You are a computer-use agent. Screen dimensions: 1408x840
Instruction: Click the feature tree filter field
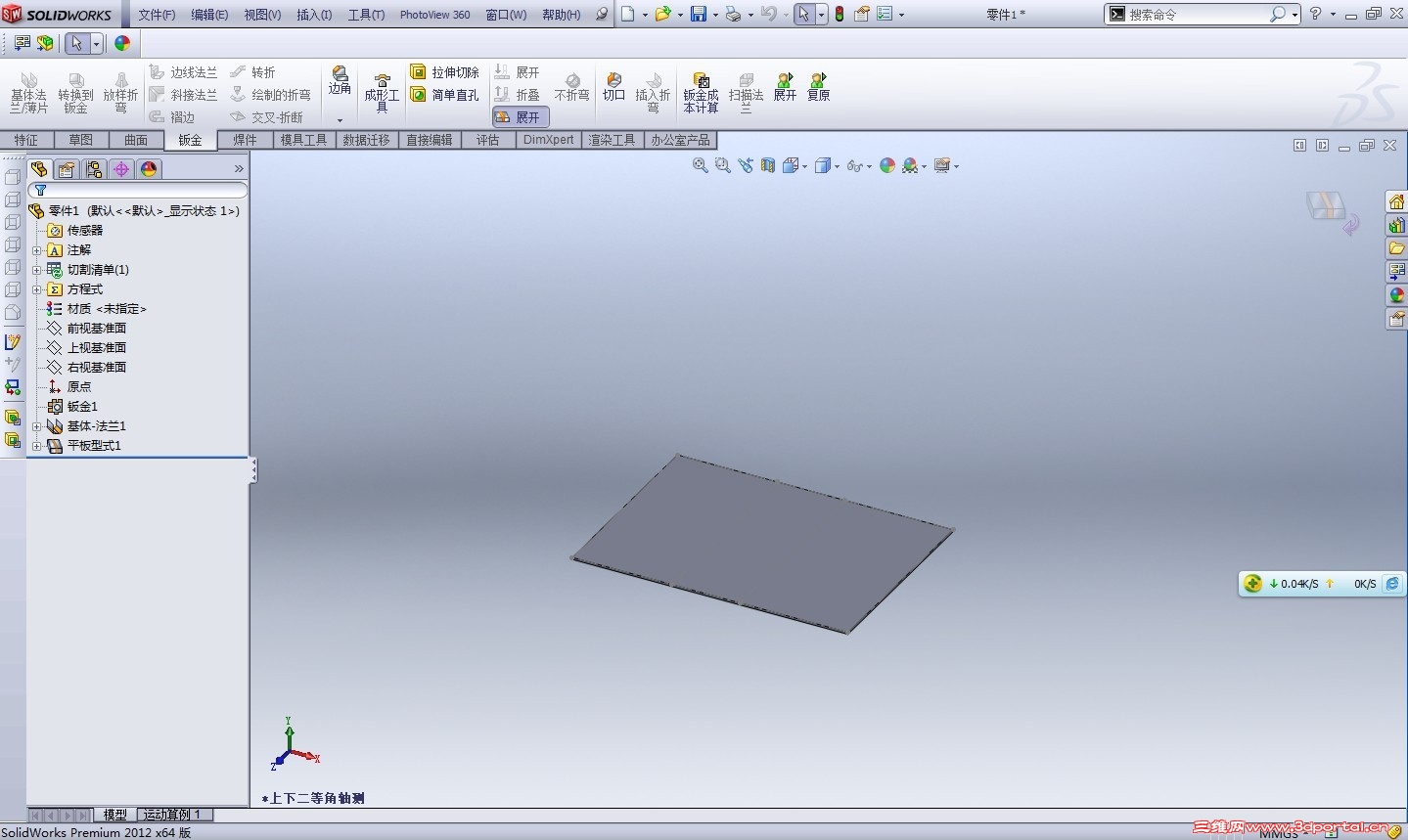(x=138, y=190)
